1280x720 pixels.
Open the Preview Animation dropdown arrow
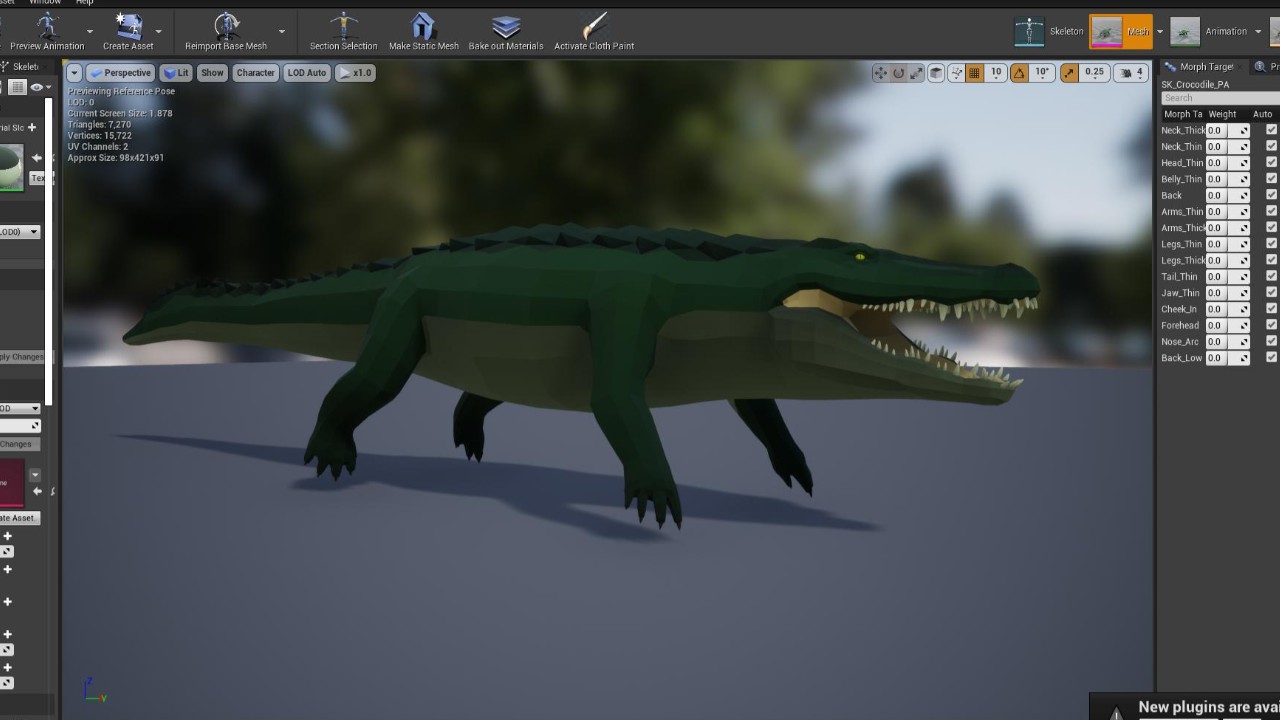point(90,31)
